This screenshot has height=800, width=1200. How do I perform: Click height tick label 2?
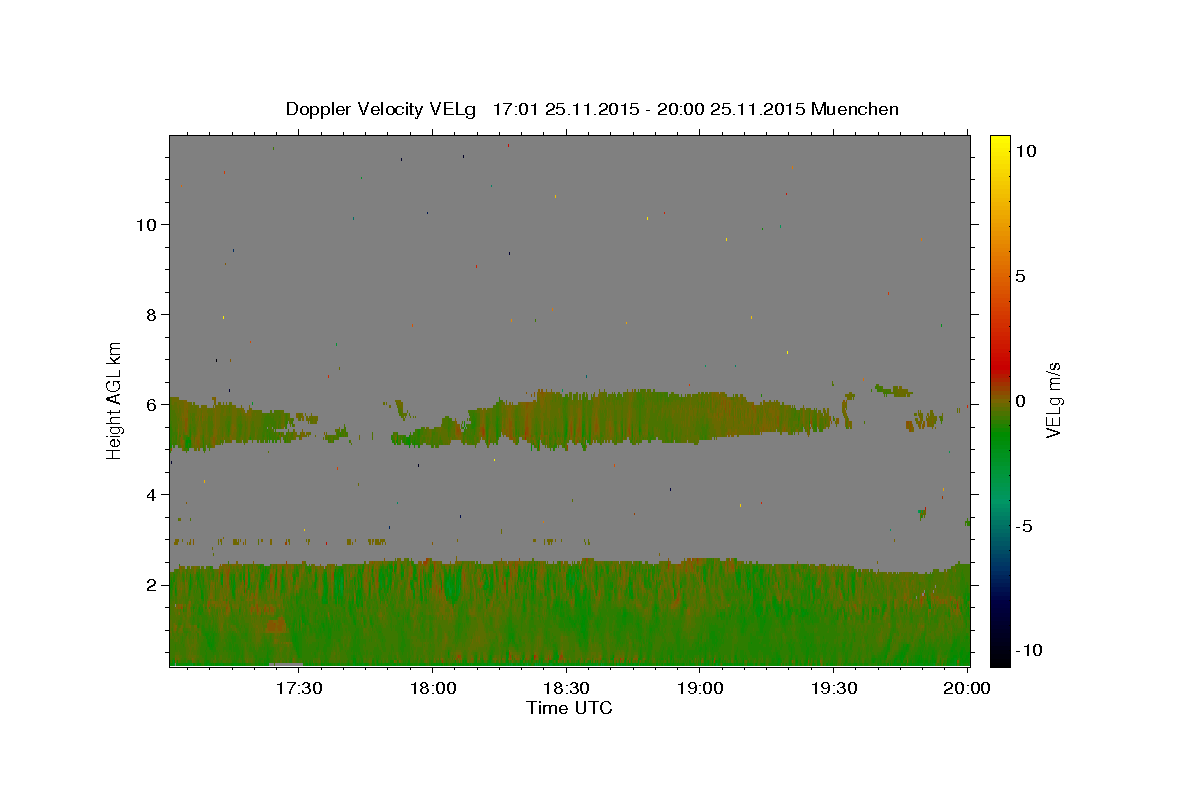[x=152, y=585]
